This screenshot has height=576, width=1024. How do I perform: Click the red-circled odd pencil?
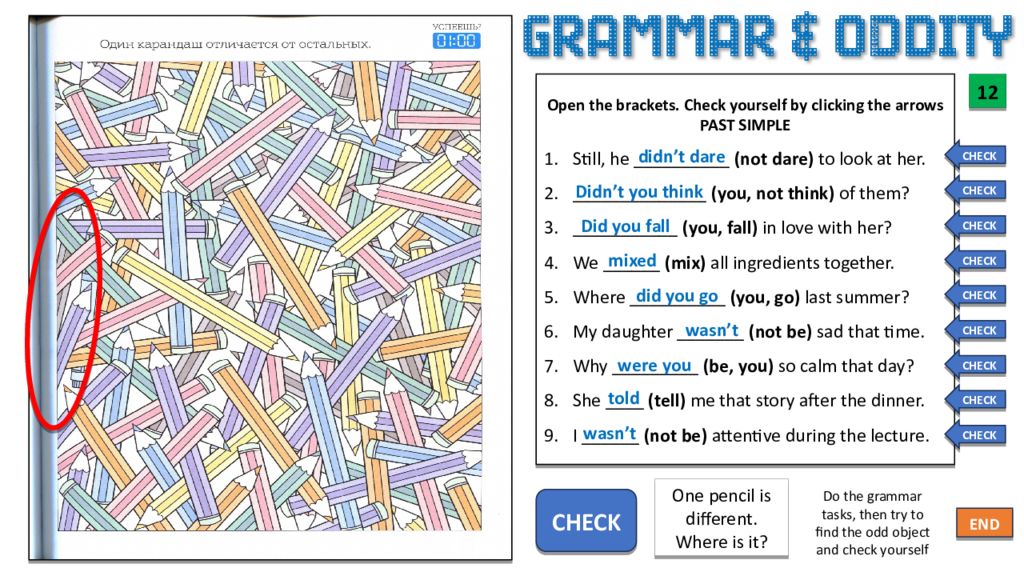pos(63,308)
